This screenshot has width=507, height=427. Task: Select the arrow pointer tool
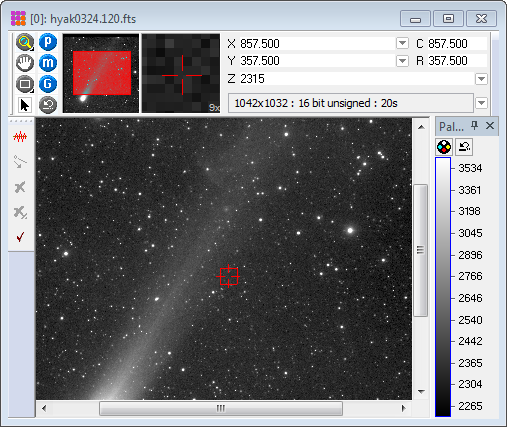25,105
